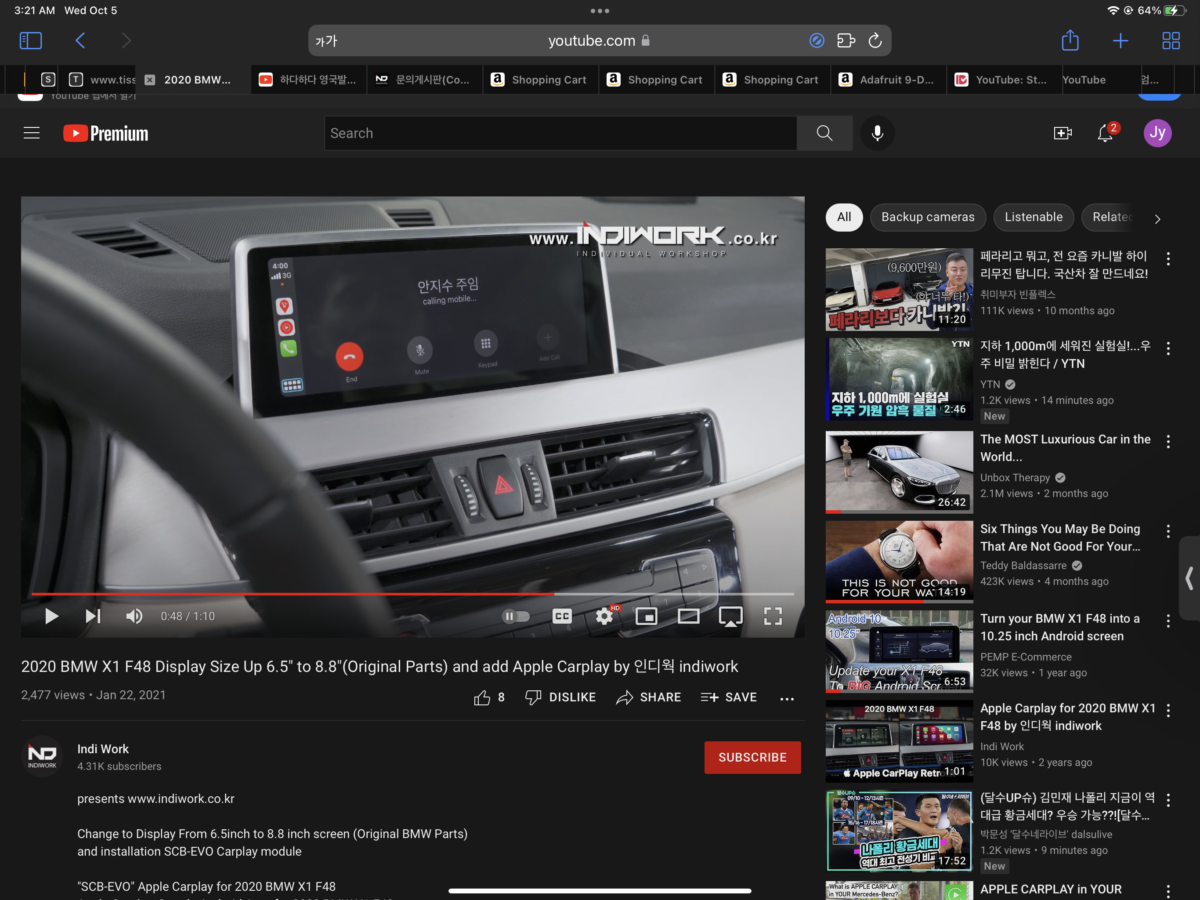Mute the video volume
This screenshot has height=900, width=1200.
tap(134, 616)
